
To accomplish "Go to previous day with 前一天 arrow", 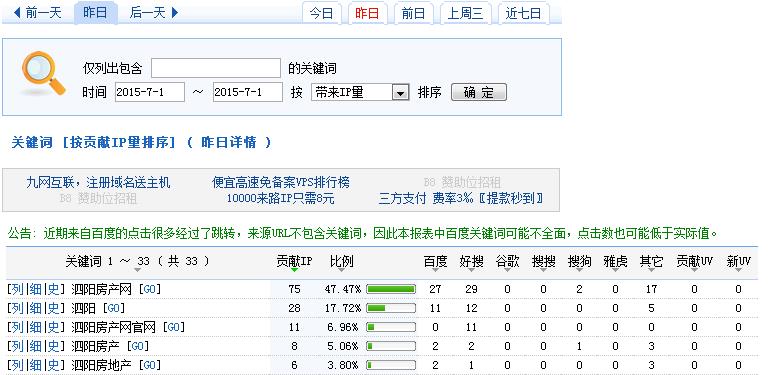I will [x=37, y=13].
